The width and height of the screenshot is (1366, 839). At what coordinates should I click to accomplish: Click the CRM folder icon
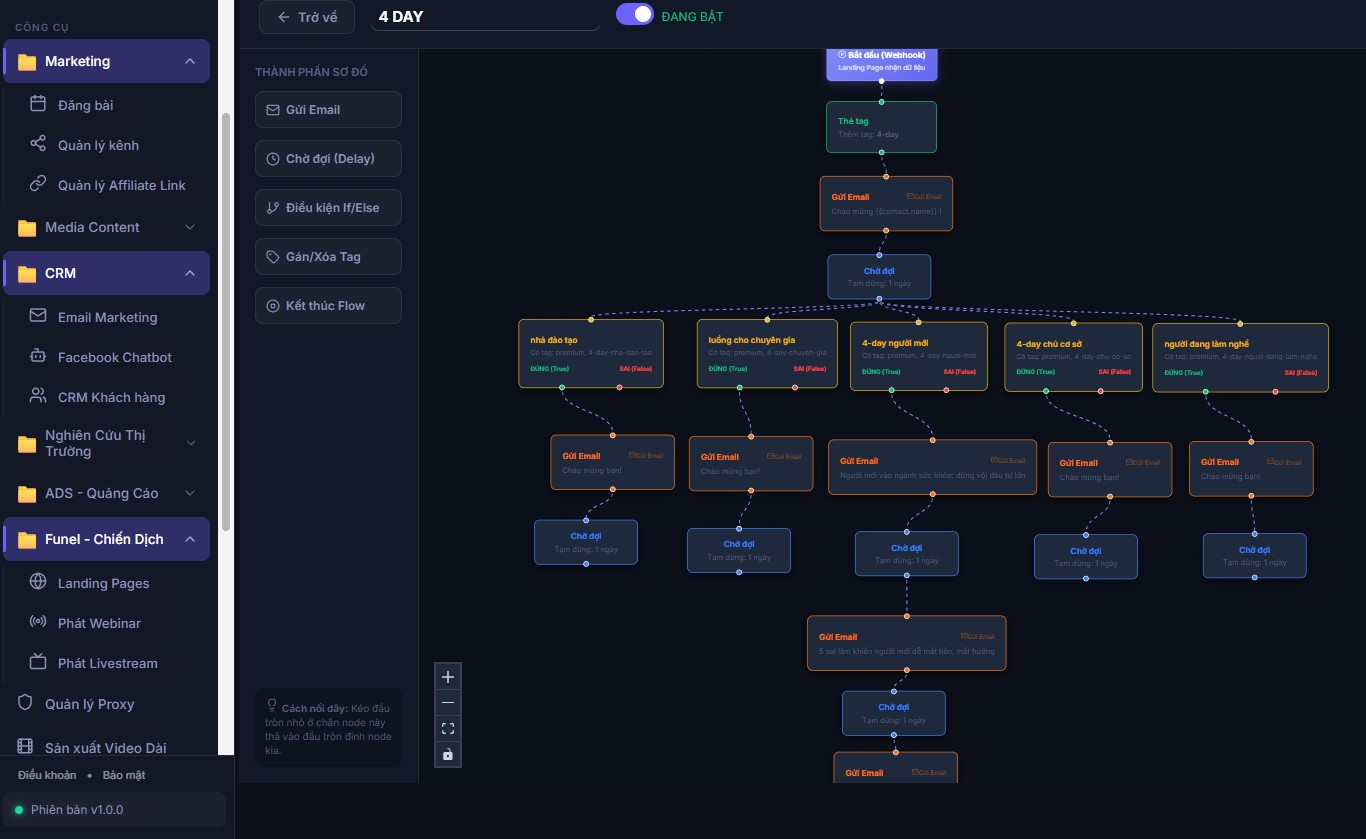(27, 274)
